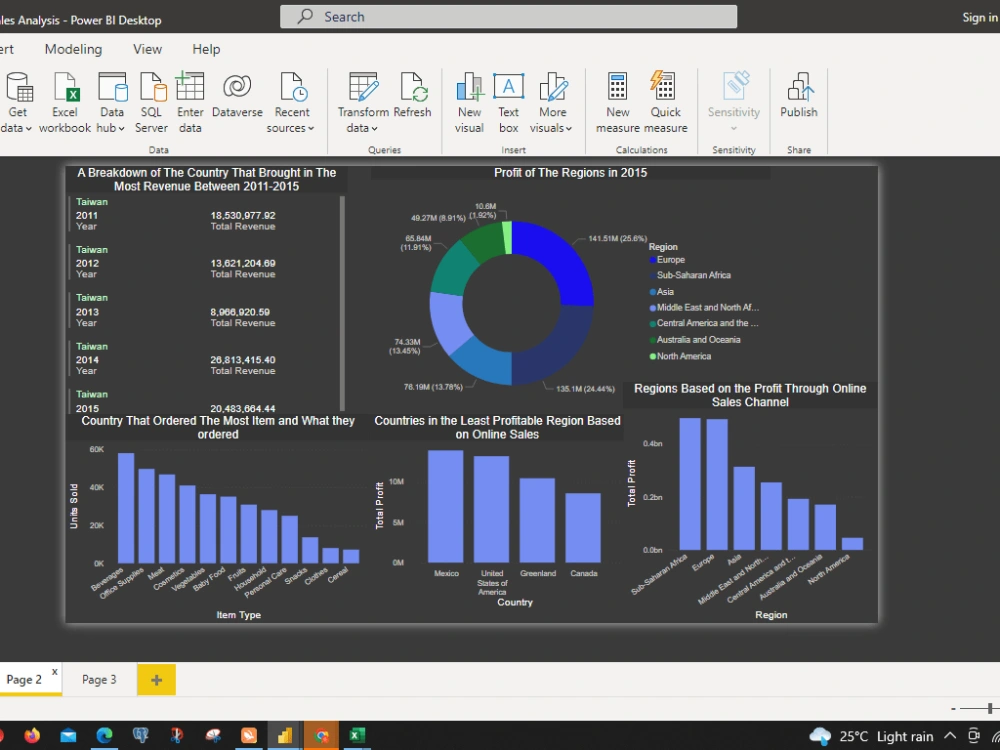The width and height of the screenshot is (1000, 750).
Task: Select the Greenland bar in the chart
Action: [537, 520]
